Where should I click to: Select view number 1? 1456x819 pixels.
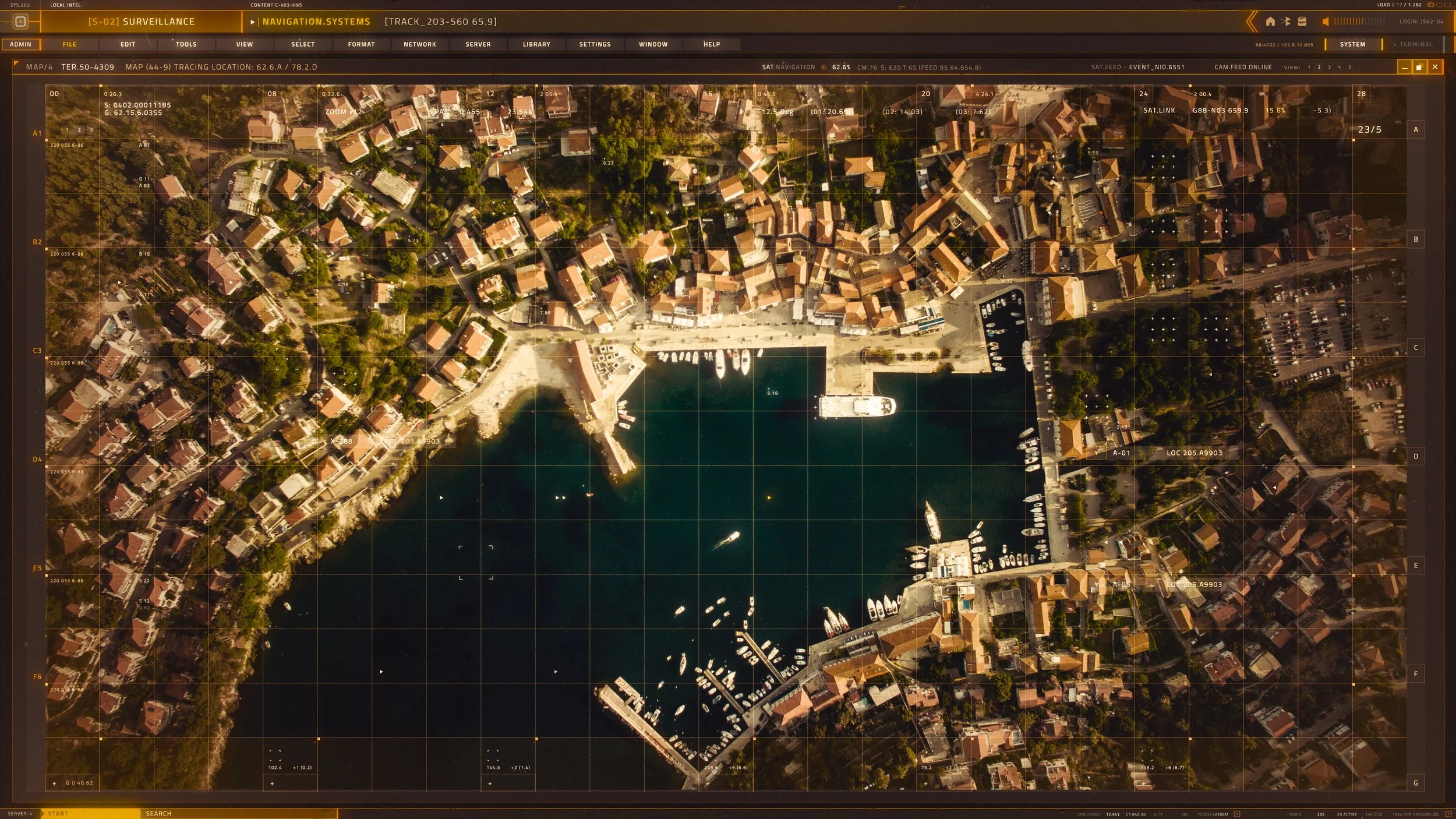click(1309, 67)
